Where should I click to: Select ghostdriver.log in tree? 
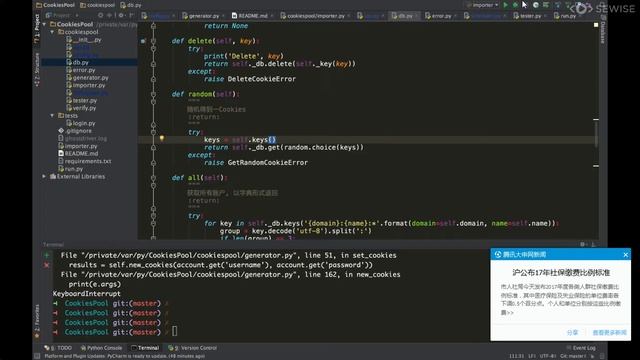tap(82, 138)
